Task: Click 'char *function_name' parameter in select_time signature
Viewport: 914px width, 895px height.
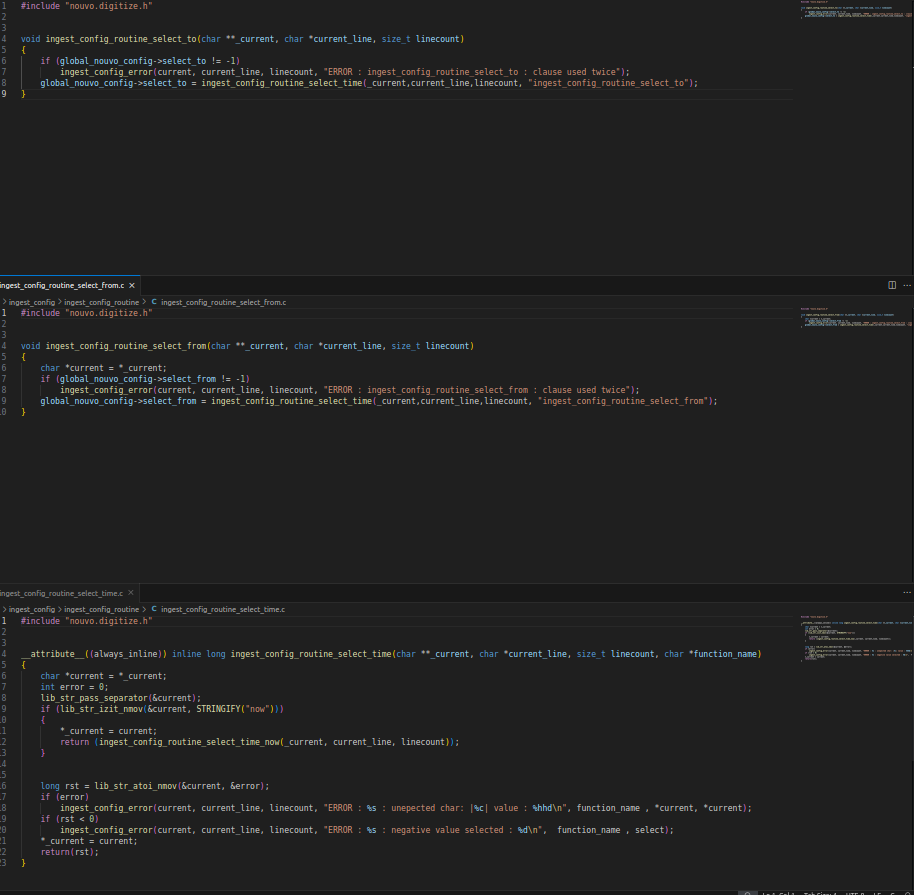Action: pos(711,654)
